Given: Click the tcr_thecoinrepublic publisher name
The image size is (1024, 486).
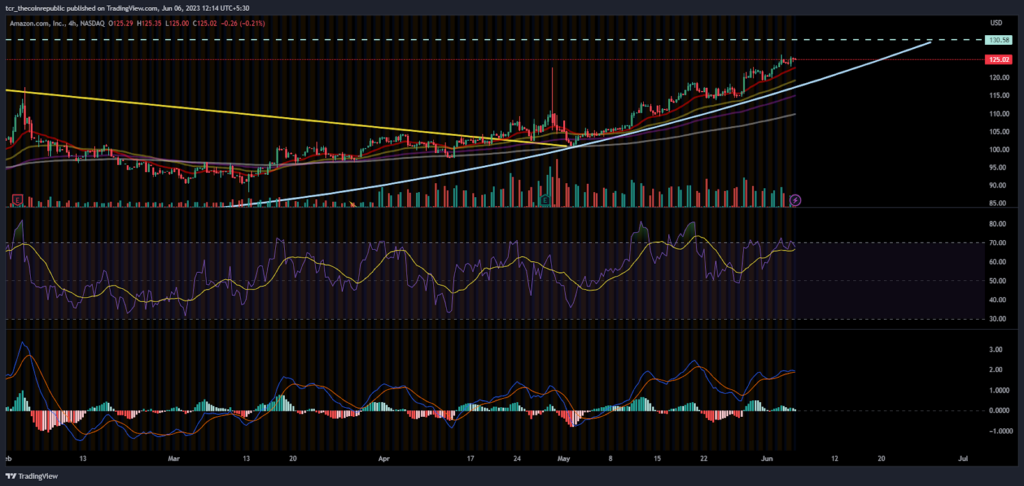Looking at the screenshot, I should click(x=37, y=7).
